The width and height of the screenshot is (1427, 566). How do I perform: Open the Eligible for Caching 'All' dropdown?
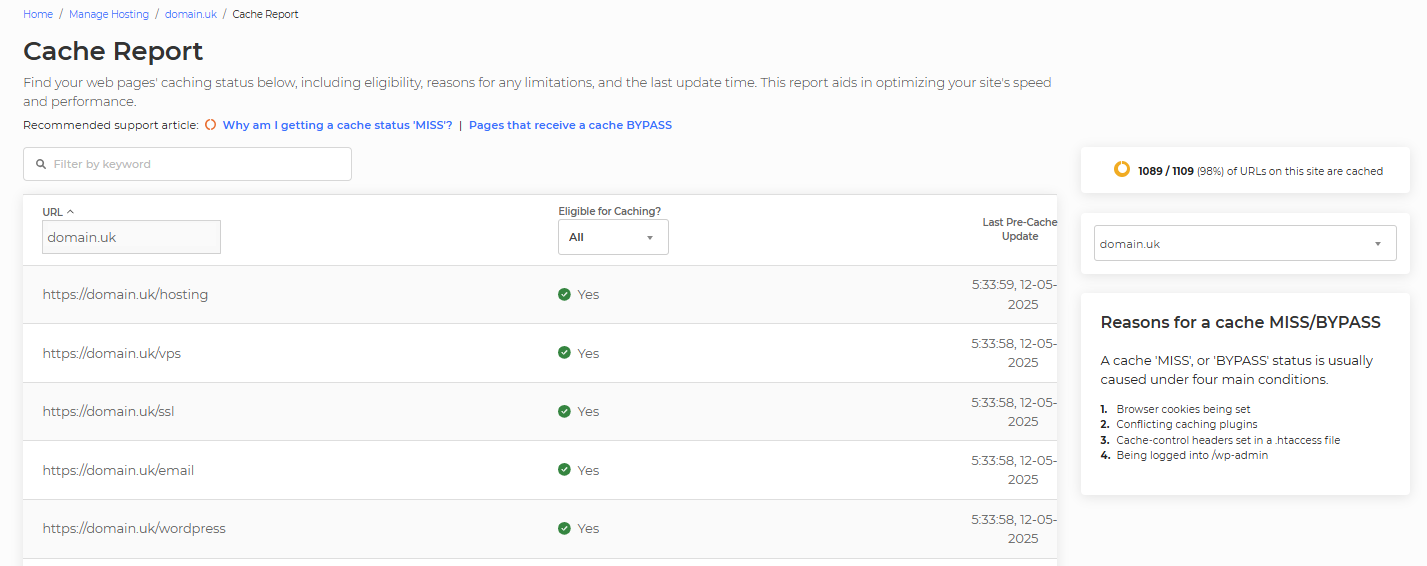(x=613, y=237)
